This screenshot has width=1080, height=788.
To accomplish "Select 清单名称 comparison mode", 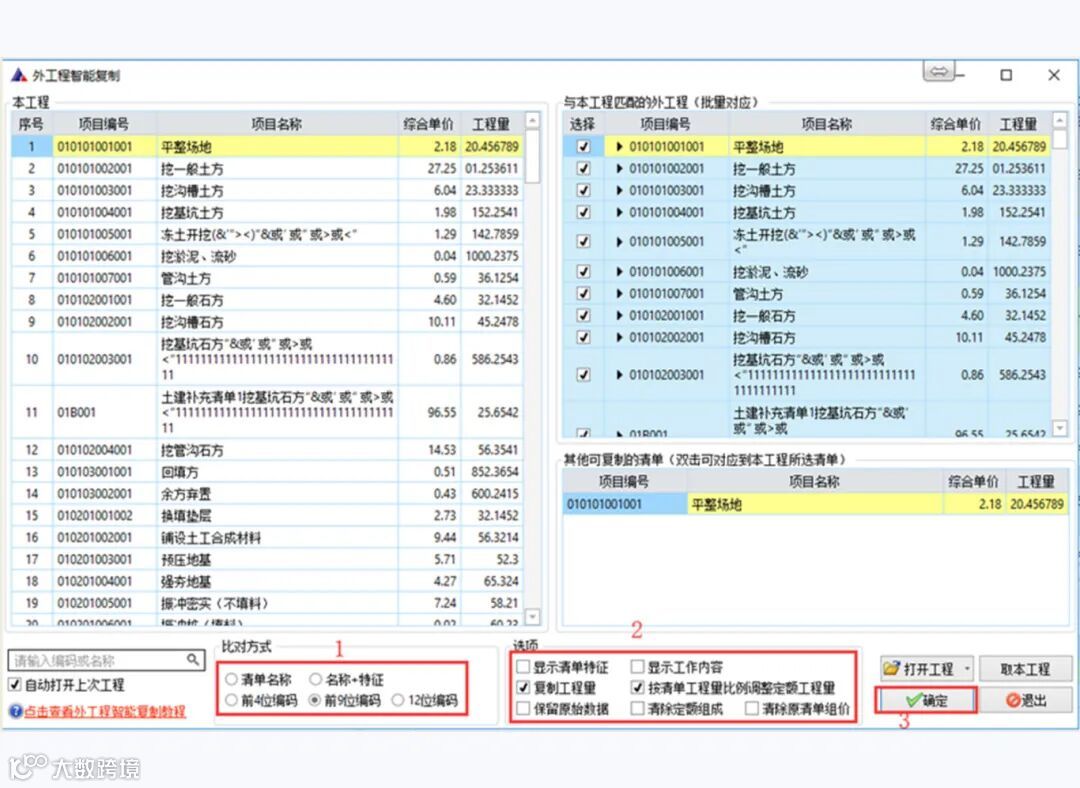I will (231, 680).
